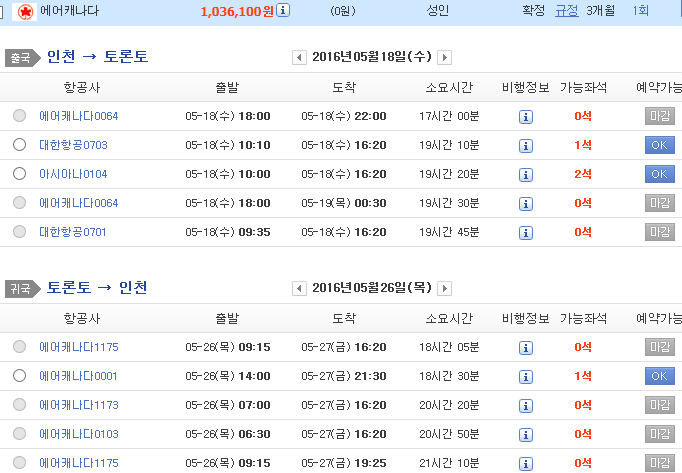Click 1석 available seats for 대한항공0703
Viewport: 682px width, 473px height.
click(x=583, y=145)
